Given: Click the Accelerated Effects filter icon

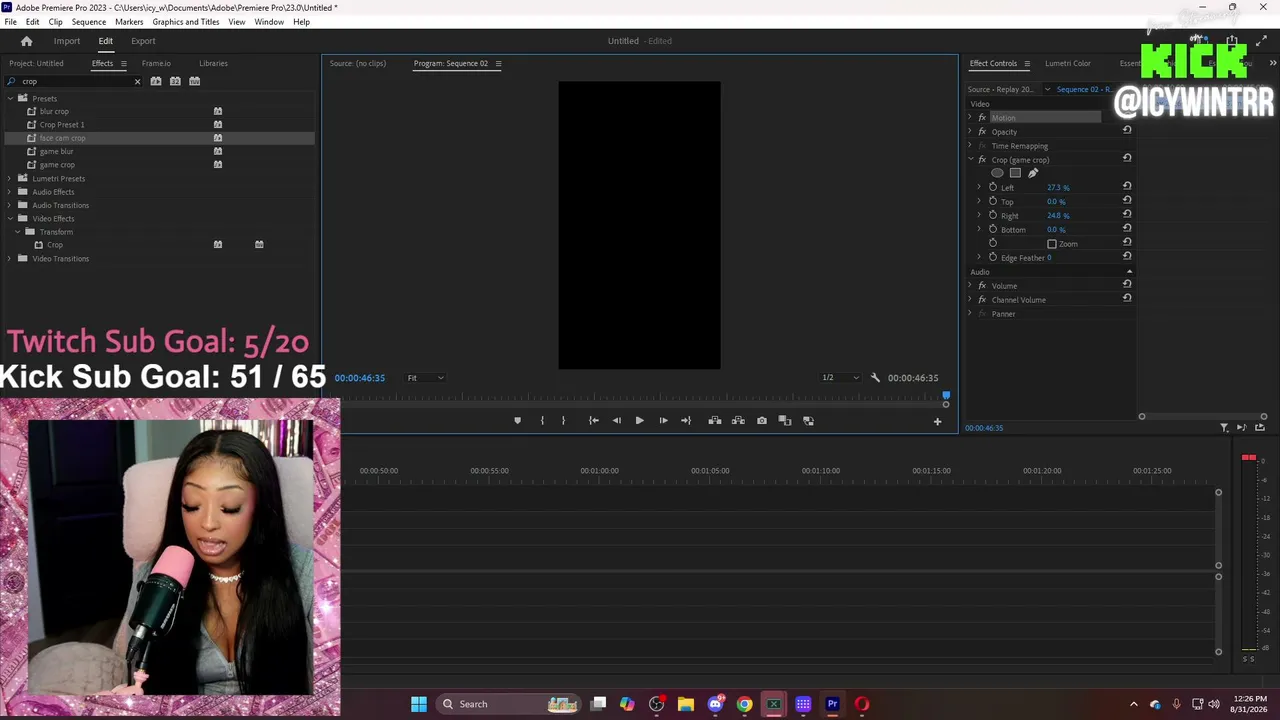Looking at the screenshot, I should pyautogui.click(x=156, y=81).
